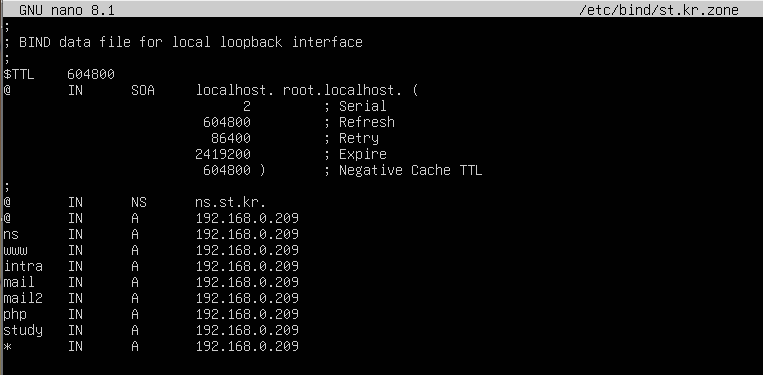Place cursor on ns.st.kr. nameserver entry

[231, 202]
